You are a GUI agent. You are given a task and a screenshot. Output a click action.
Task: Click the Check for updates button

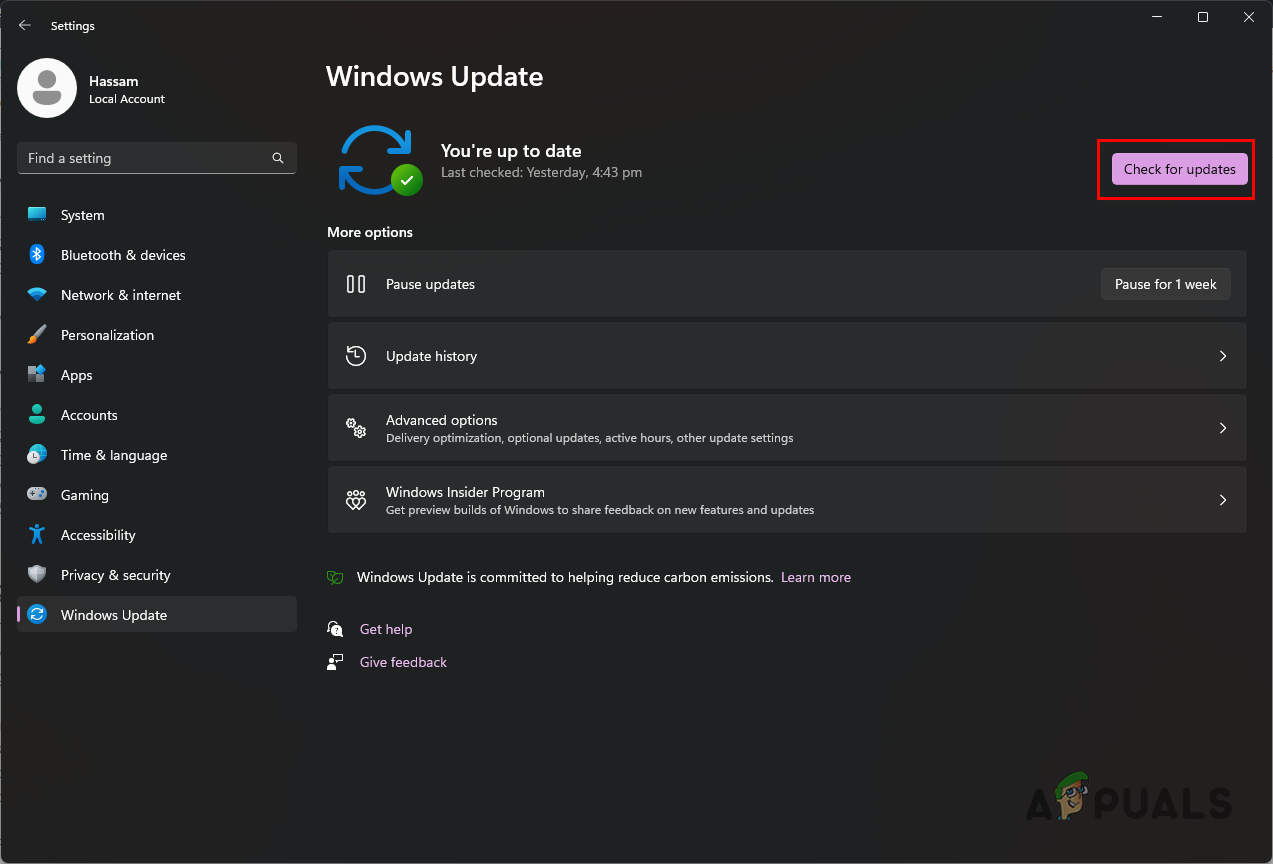pyautogui.click(x=1178, y=169)
